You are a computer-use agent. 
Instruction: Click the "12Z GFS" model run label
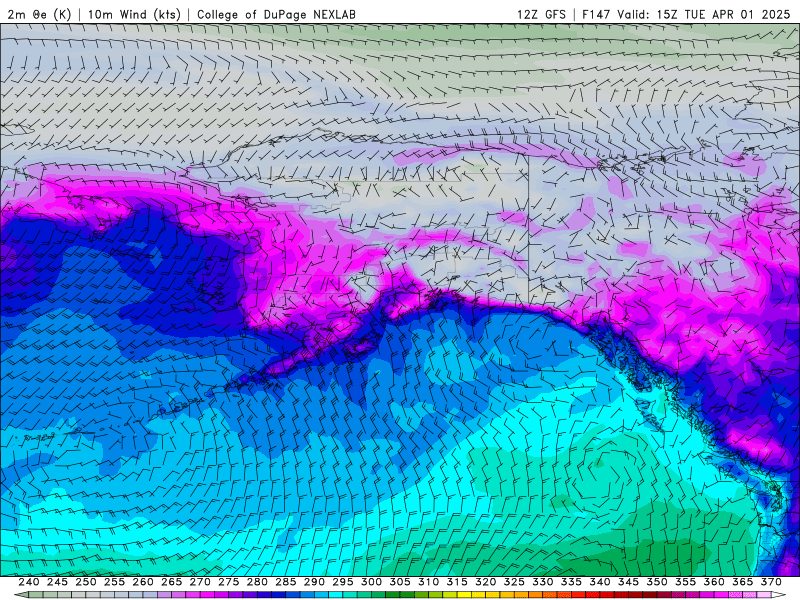tap(541, 14)
